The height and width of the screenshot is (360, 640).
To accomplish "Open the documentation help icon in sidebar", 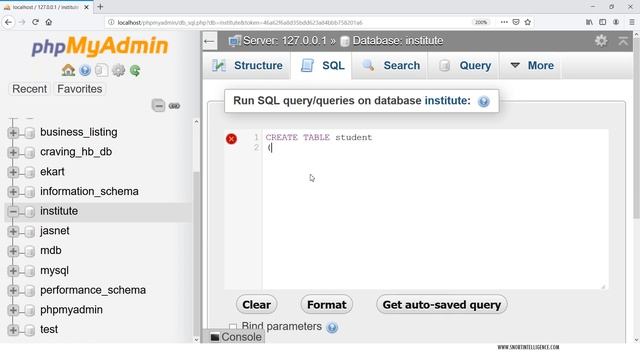I will (85, 71).
